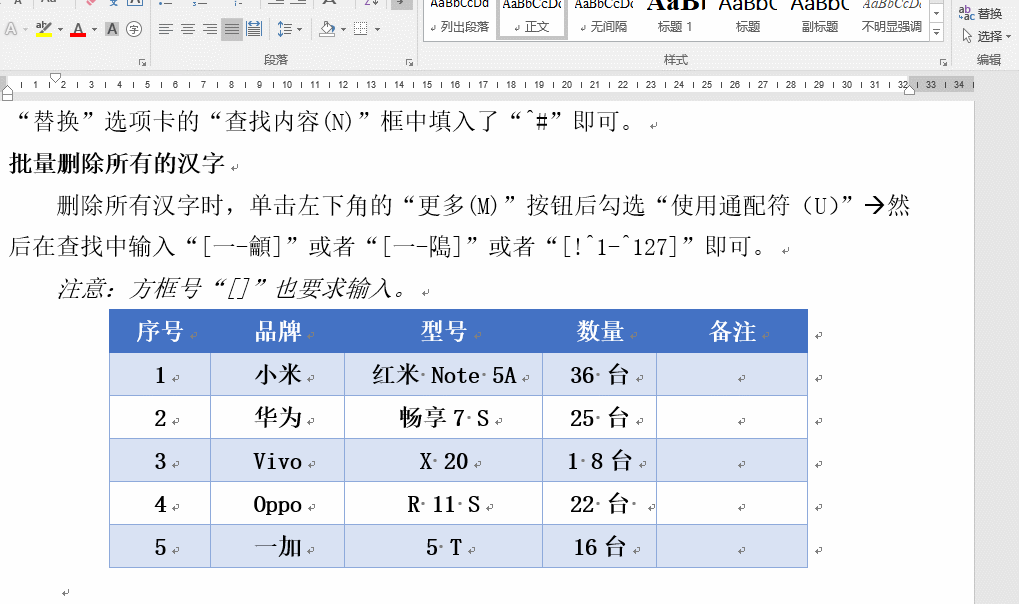1019x604 pixels.
Task: Expand the shading color dropdown arrow
Action: 343,29
